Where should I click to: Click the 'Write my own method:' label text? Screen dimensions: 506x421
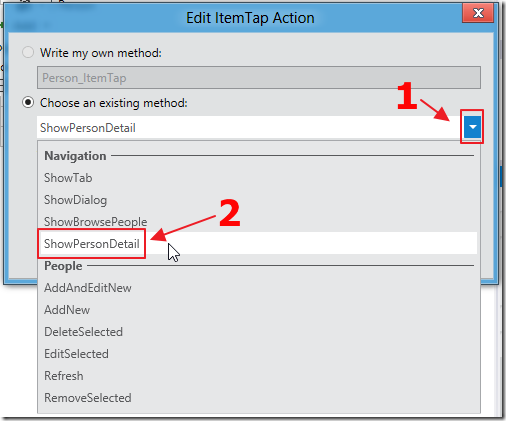(101, 53)
